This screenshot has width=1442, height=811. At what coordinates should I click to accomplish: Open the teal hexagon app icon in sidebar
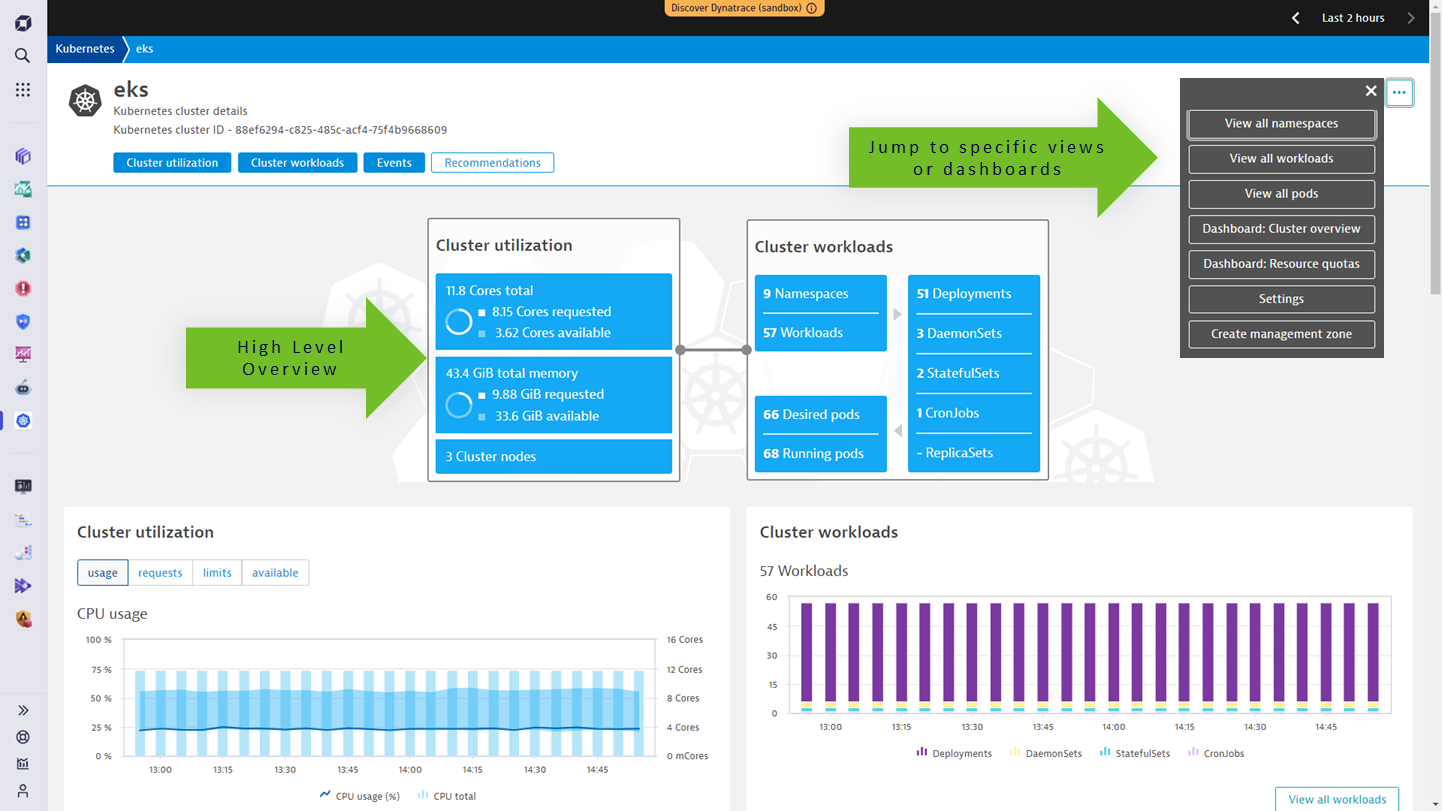(22, 255)
